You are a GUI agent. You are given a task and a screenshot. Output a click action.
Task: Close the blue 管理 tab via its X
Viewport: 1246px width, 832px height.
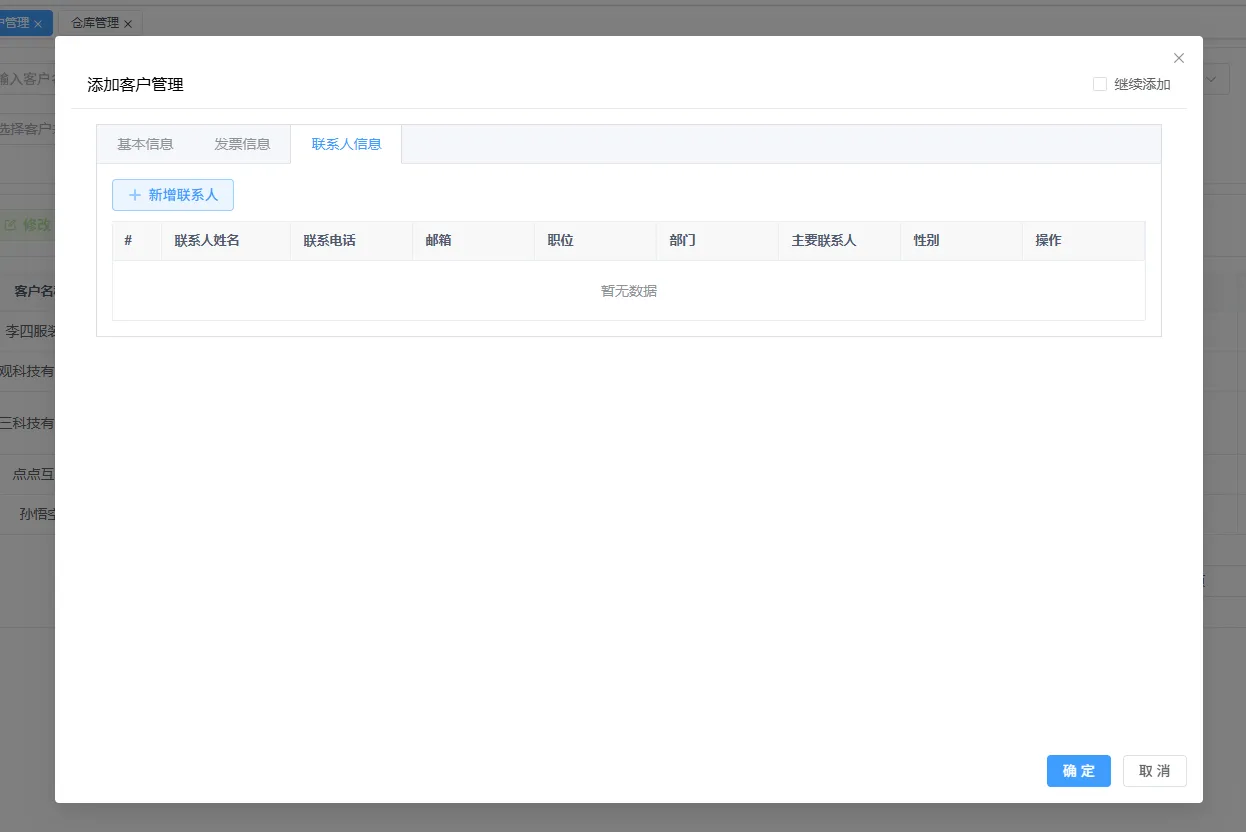[38, 23]
